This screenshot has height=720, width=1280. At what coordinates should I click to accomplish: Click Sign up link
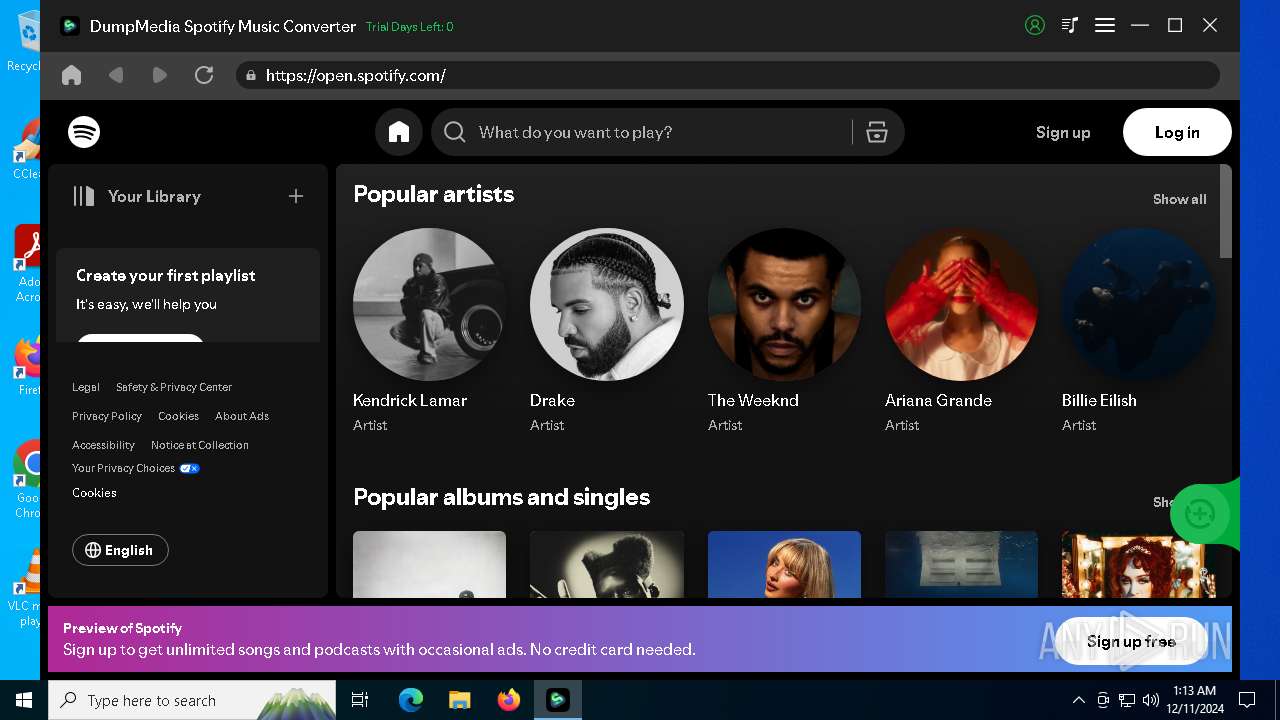1063,132
